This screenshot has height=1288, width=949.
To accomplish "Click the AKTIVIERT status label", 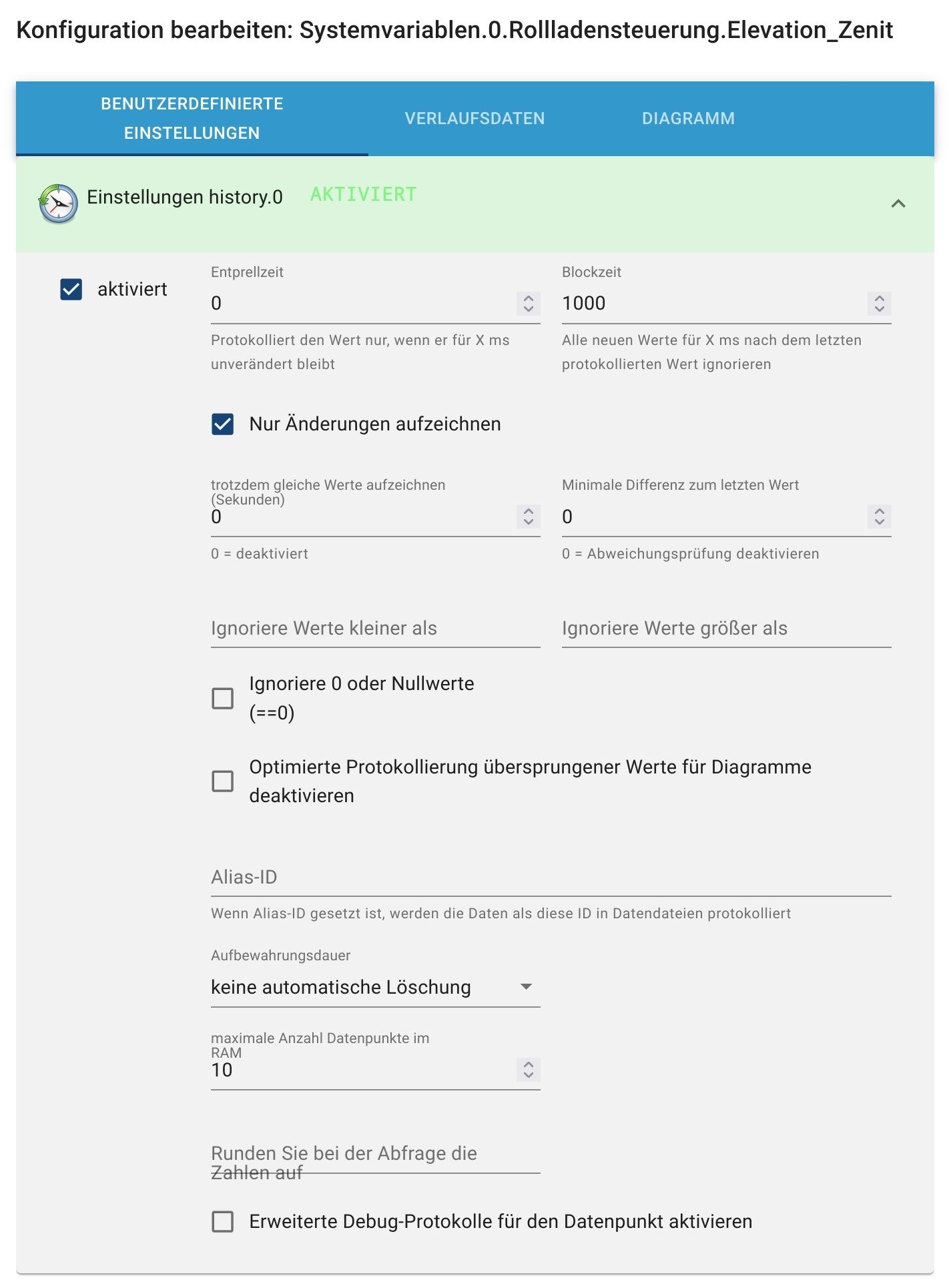I will [363, 195].
